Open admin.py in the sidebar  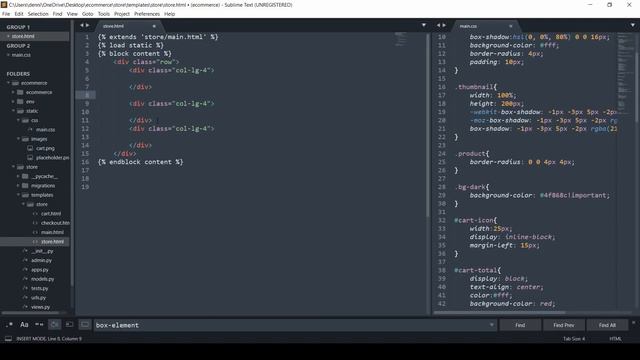41,260
